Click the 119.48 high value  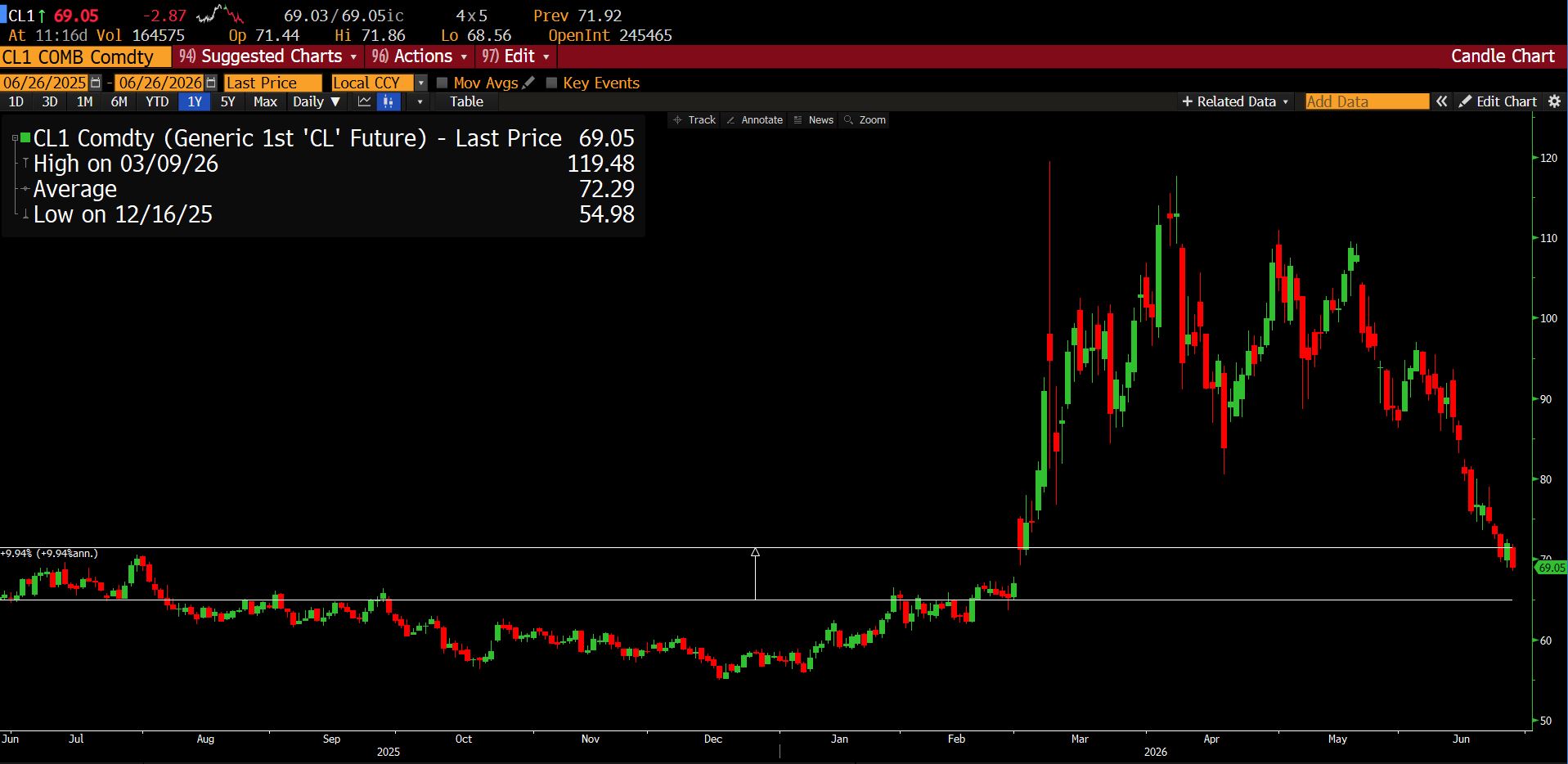pos(601,164)
